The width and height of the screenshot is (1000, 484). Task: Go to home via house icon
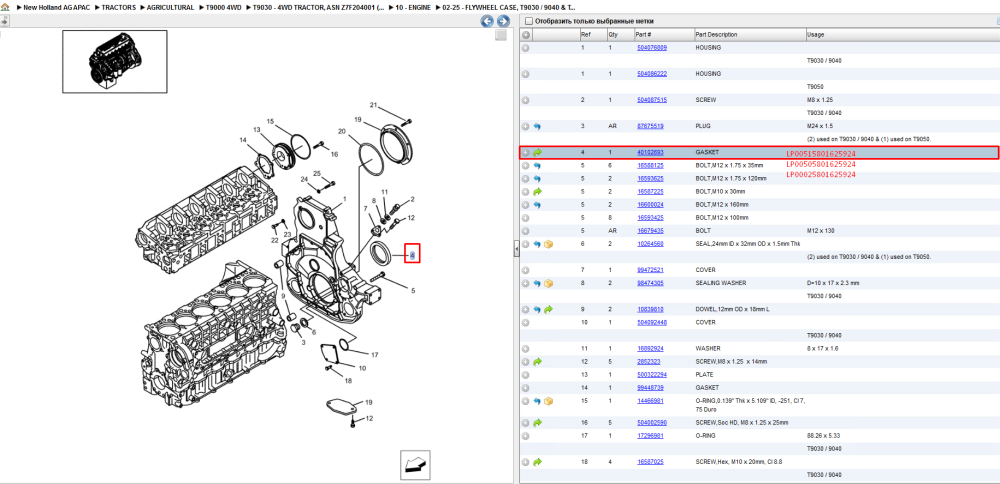pyautogui.click(x=4, y=7)
